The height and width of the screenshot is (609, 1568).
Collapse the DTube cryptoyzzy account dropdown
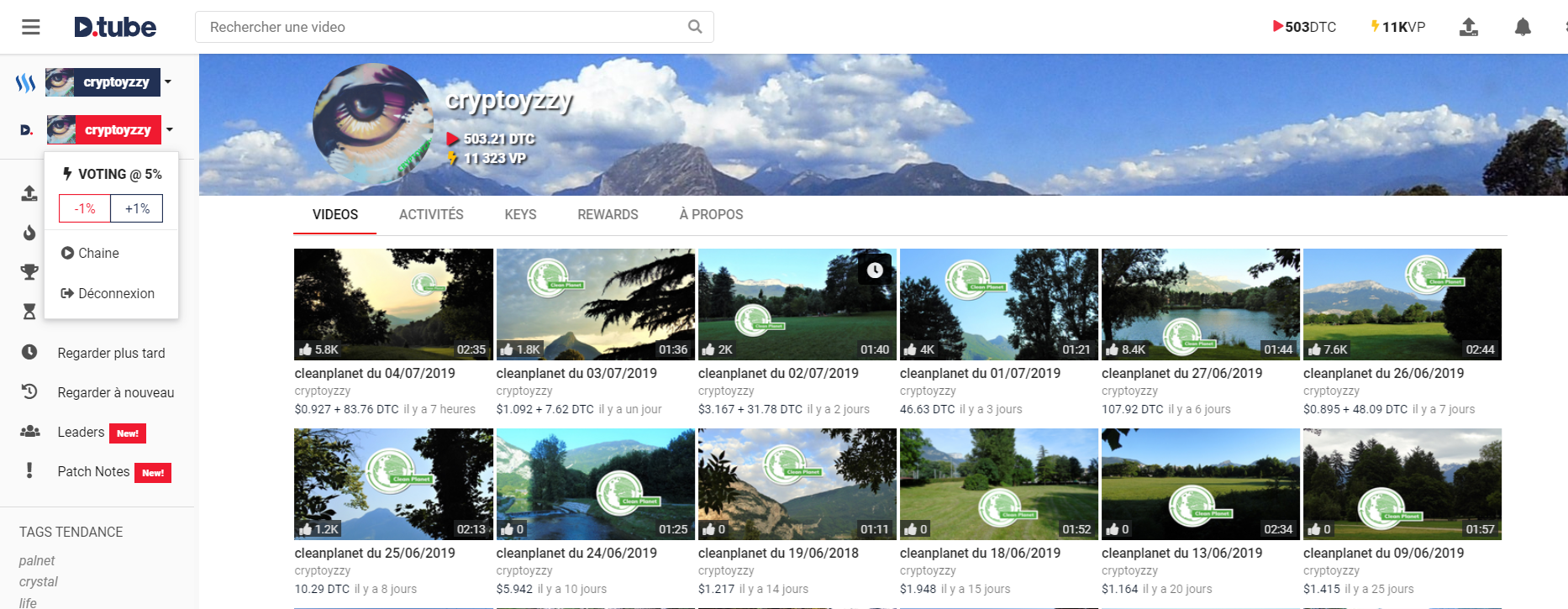coord(170,129)
